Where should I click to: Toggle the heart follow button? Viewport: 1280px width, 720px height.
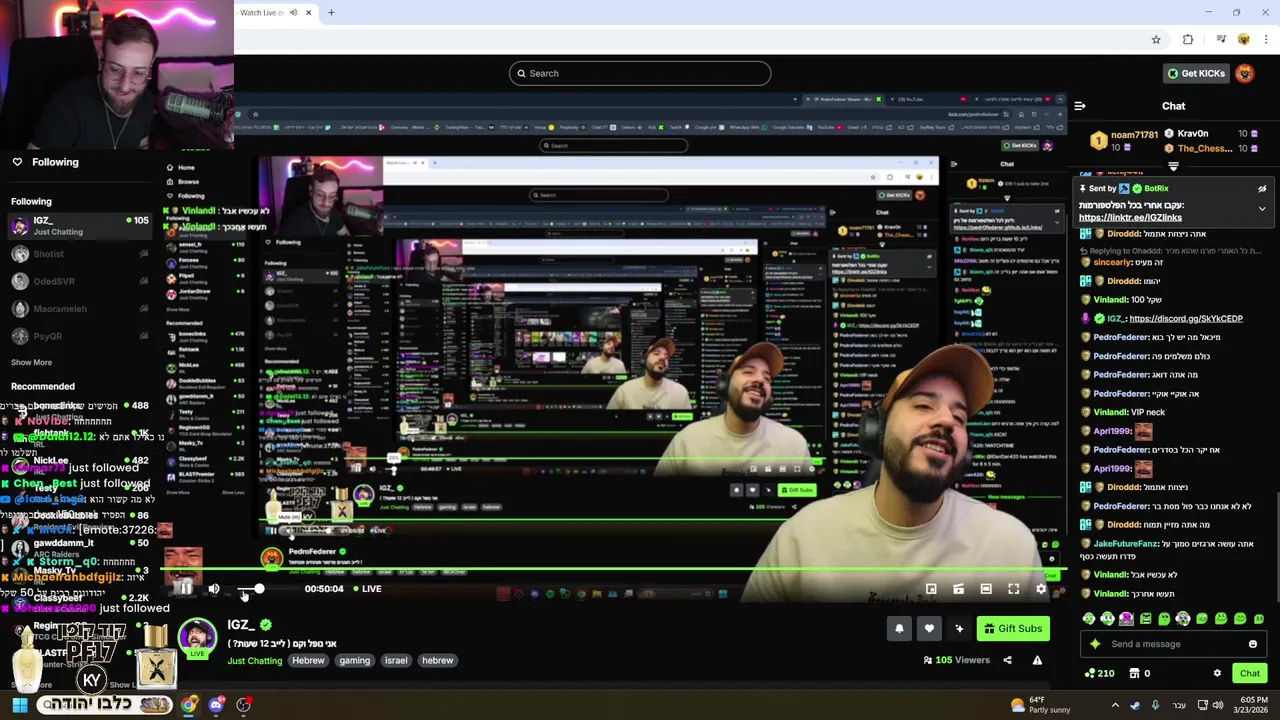[929, 628]
